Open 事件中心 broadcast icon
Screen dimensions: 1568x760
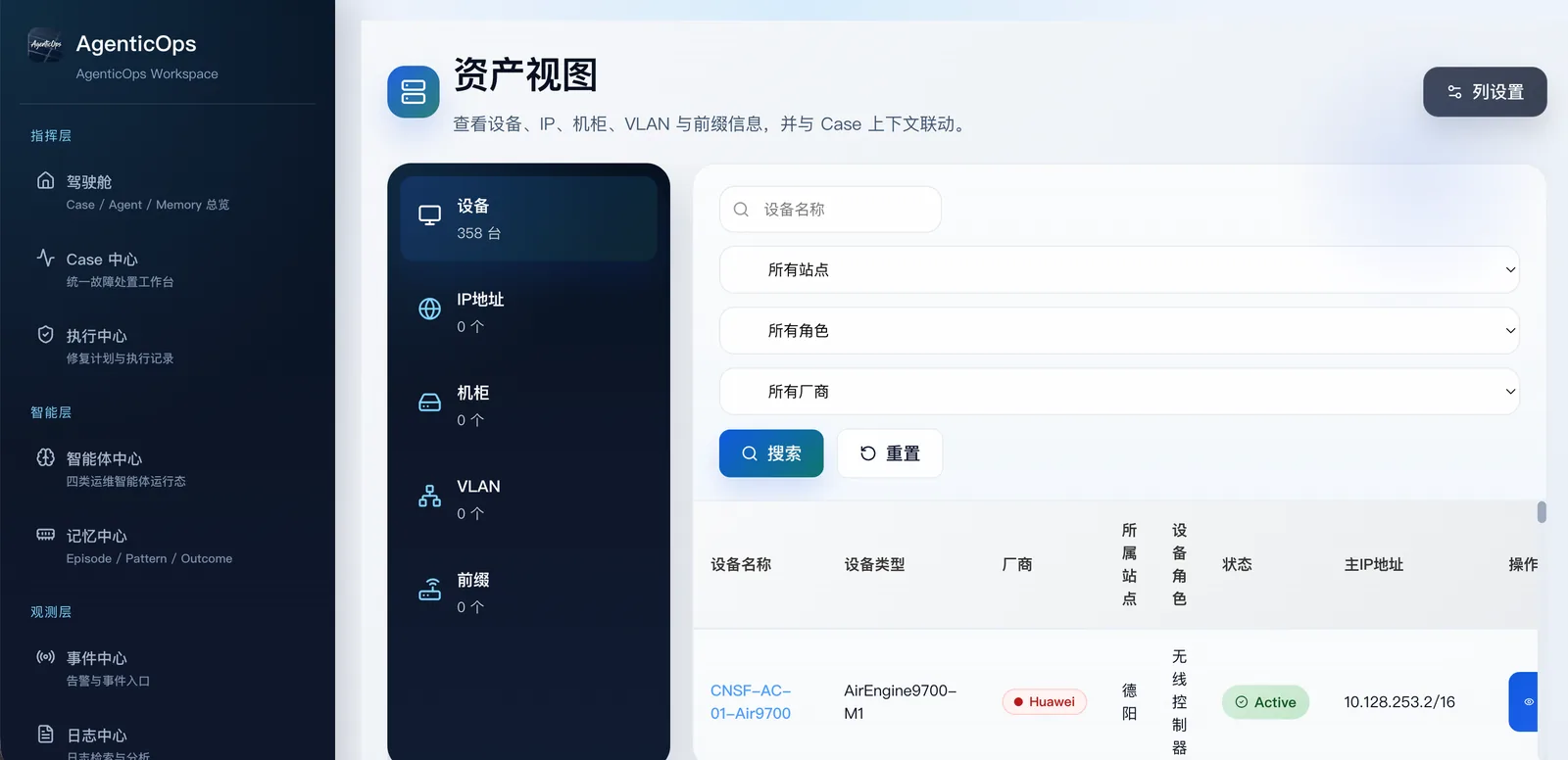point(45,657)
